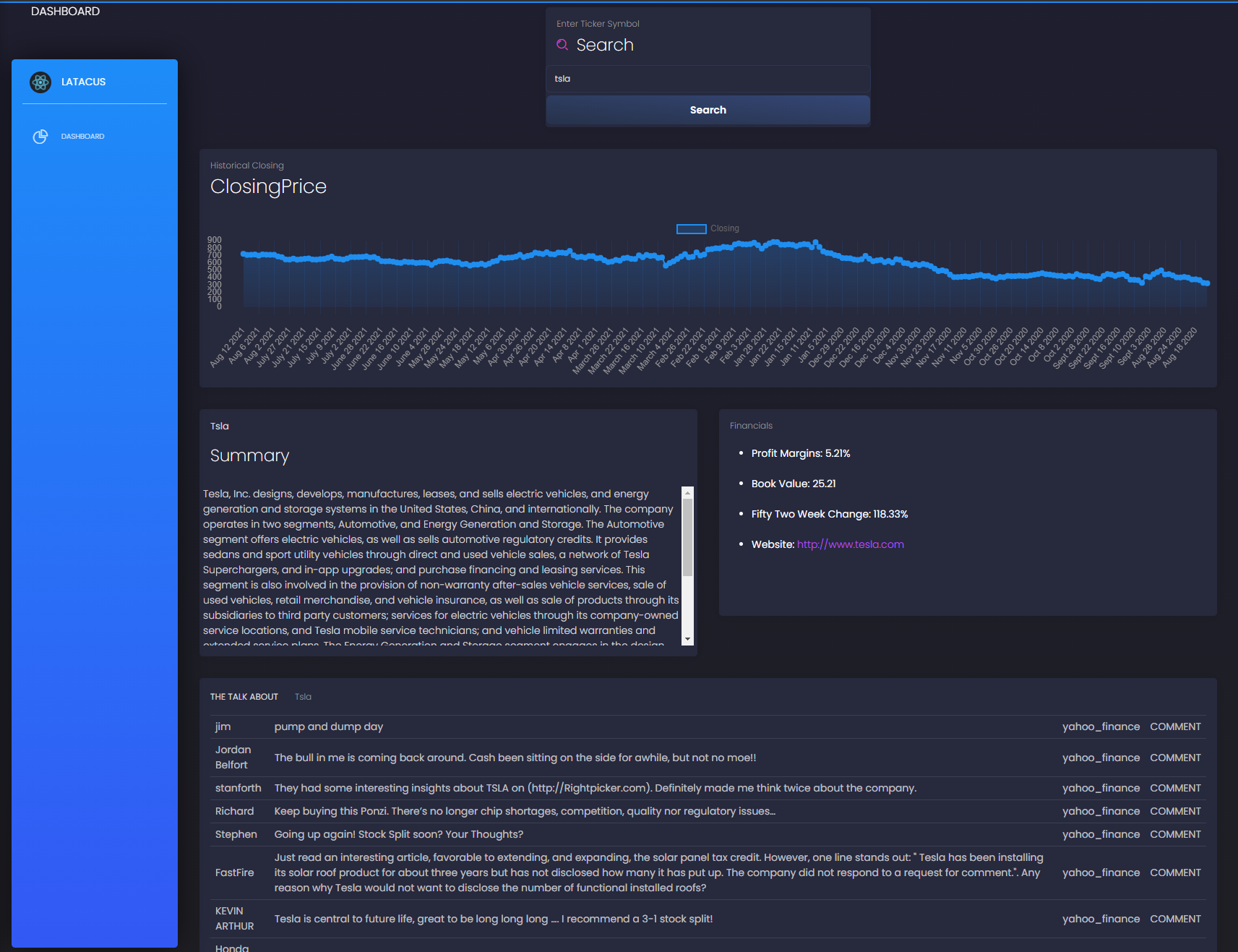Click the Tesla summary description text
This screenshot has width=1238, height=952.
[x=441, y=566]
